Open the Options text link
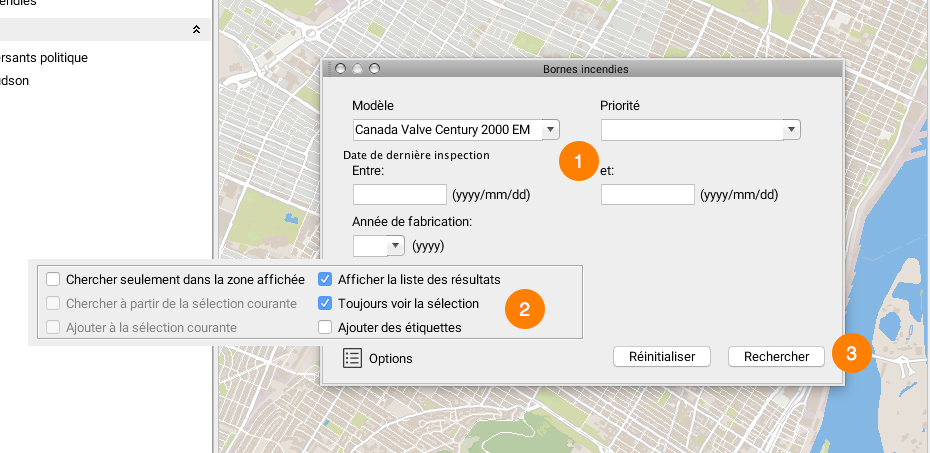 point(390,358)
